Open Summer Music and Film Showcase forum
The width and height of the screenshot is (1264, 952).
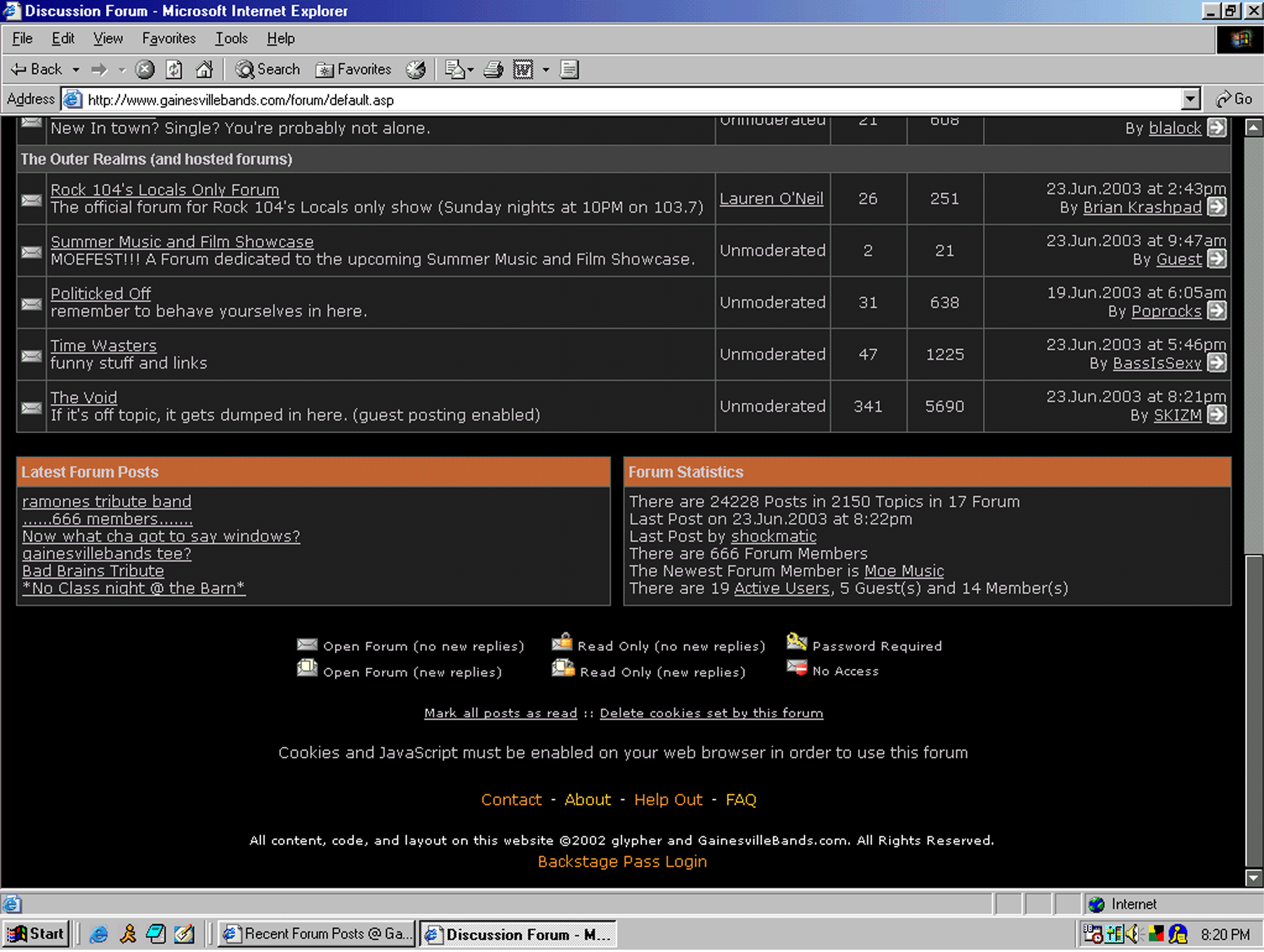[x=182, y=242]
